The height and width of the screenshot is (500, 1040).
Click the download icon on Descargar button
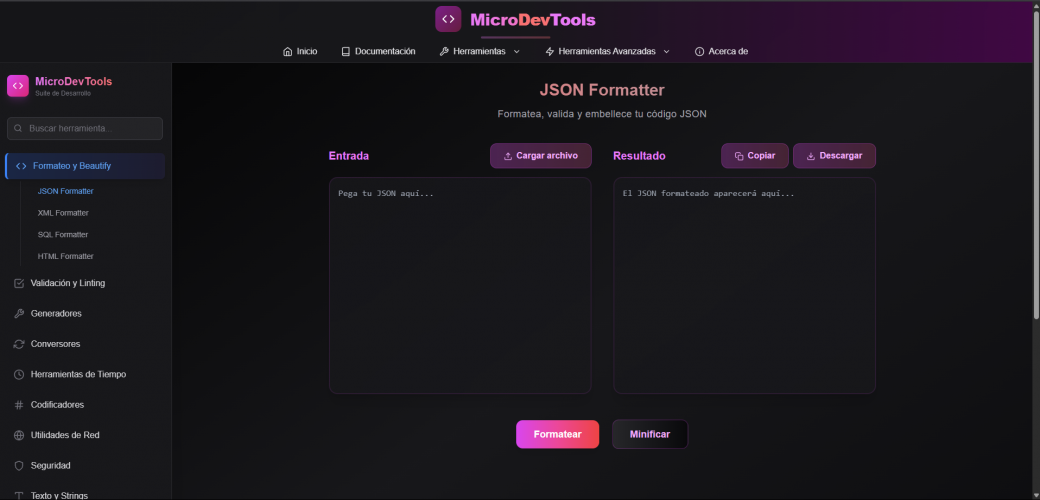[x=811, y=156]
